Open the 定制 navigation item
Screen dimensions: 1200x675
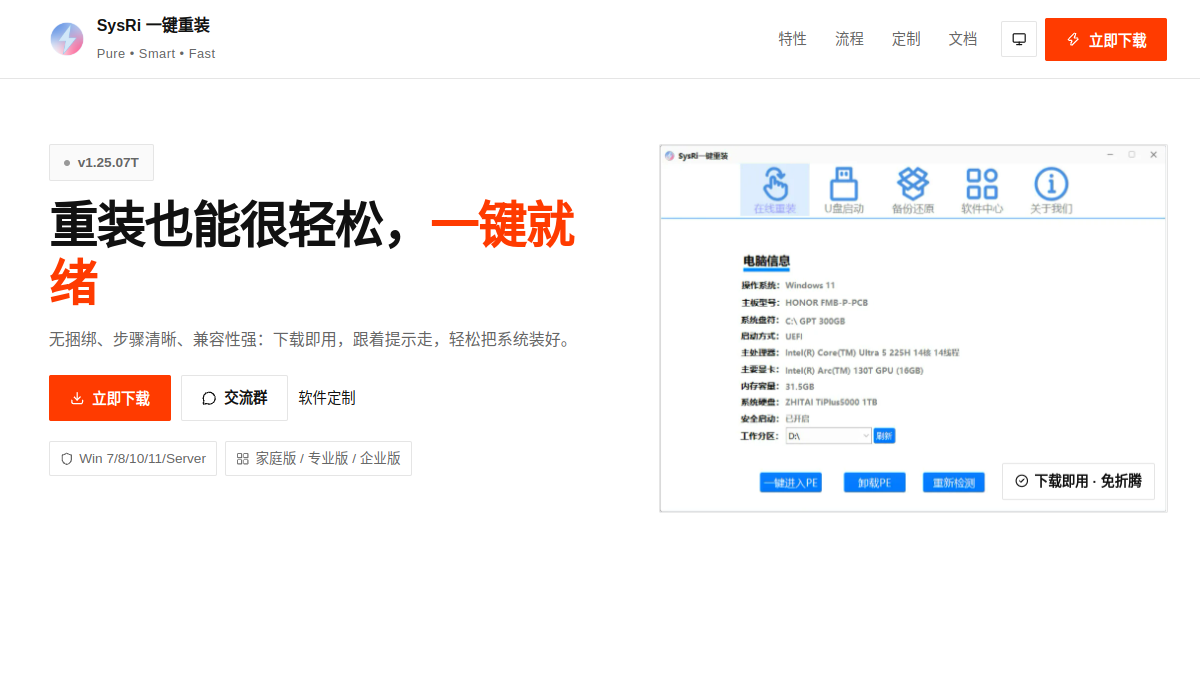tap(907, 39)
